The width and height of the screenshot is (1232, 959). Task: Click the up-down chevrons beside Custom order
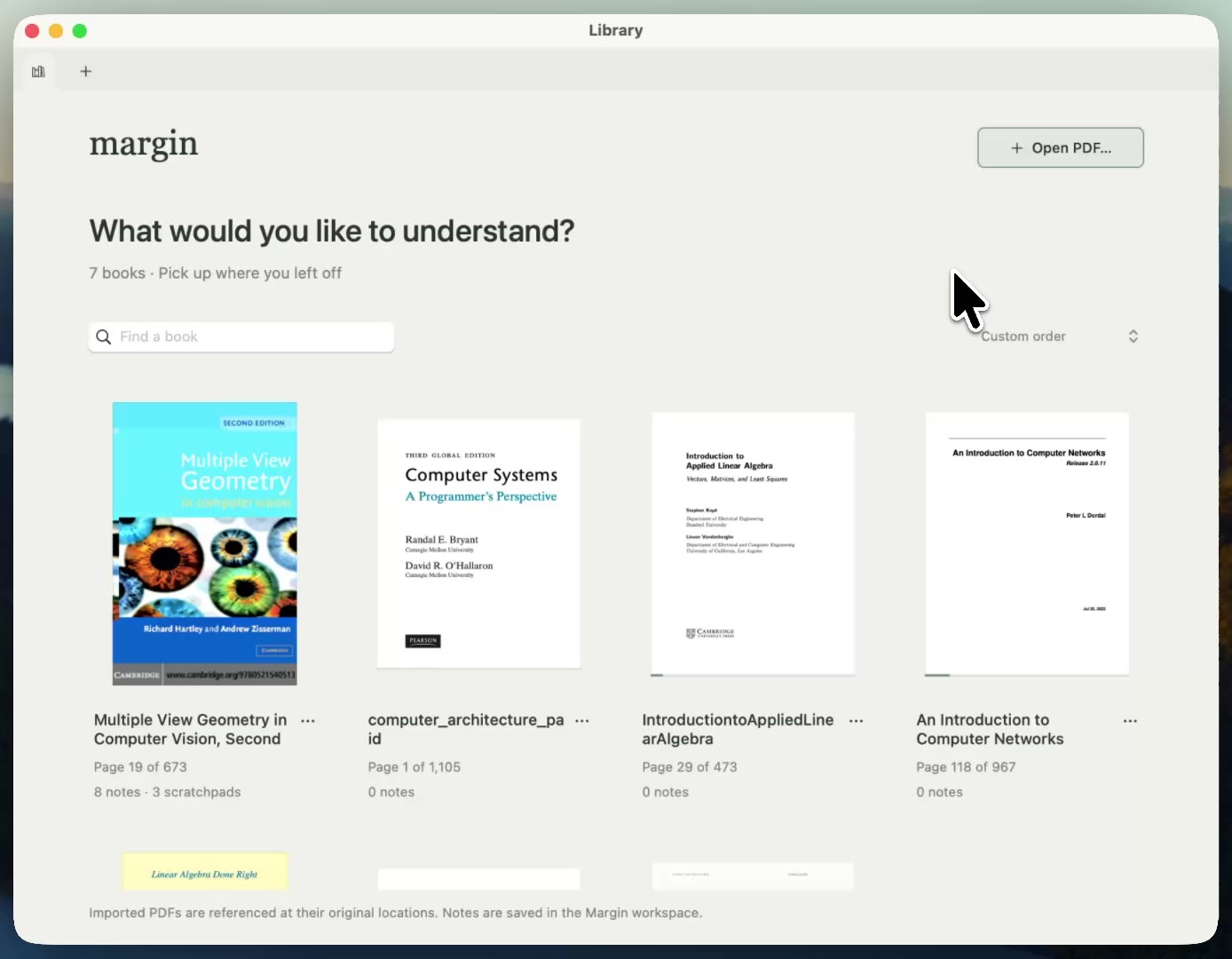pos(1133,337)
